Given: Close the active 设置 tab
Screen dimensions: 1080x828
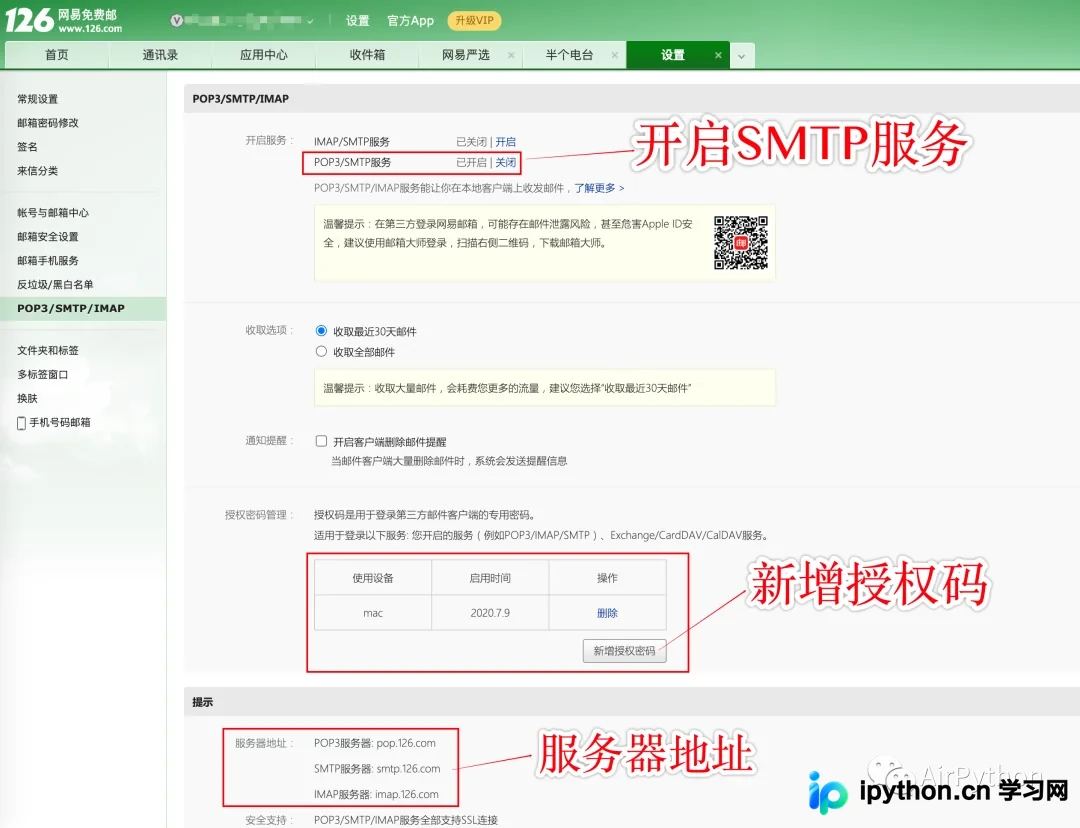Looking at the screenshot, I should point(718,55).
